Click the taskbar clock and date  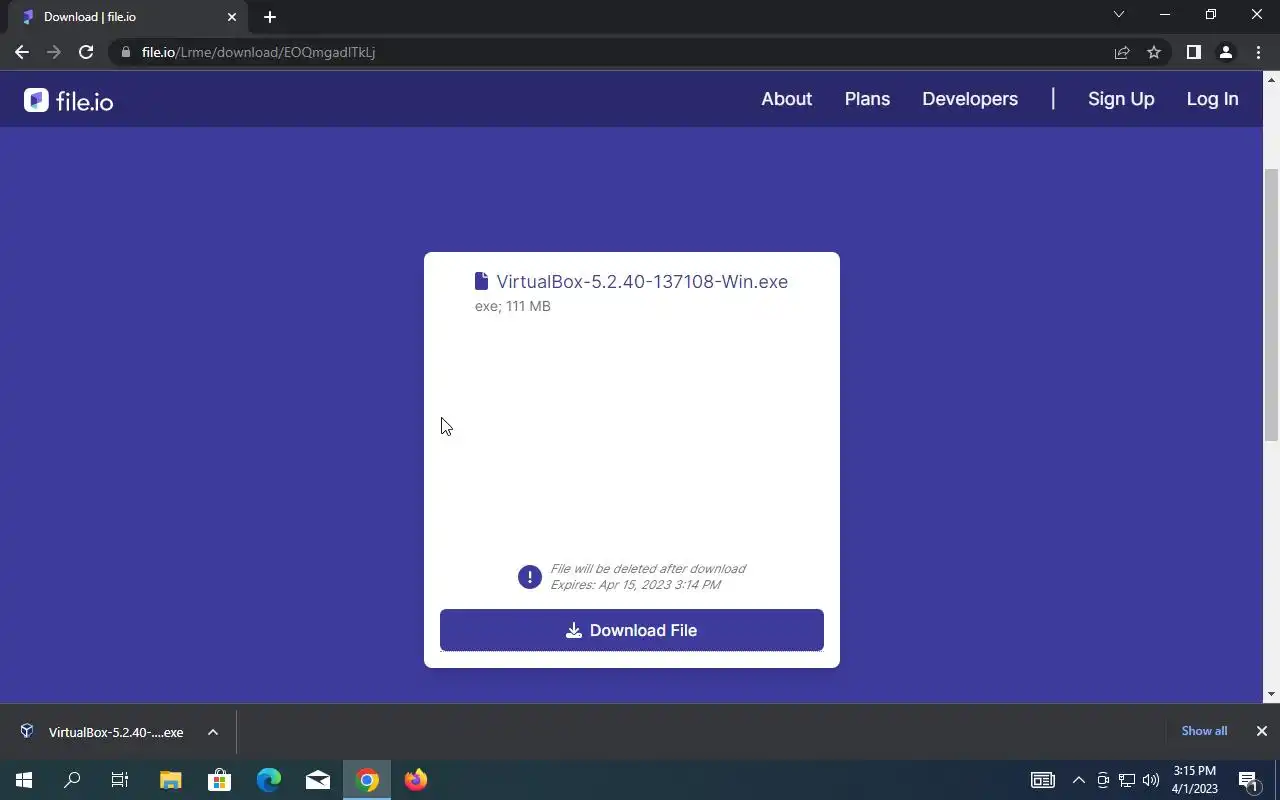tap(1195, 780)
